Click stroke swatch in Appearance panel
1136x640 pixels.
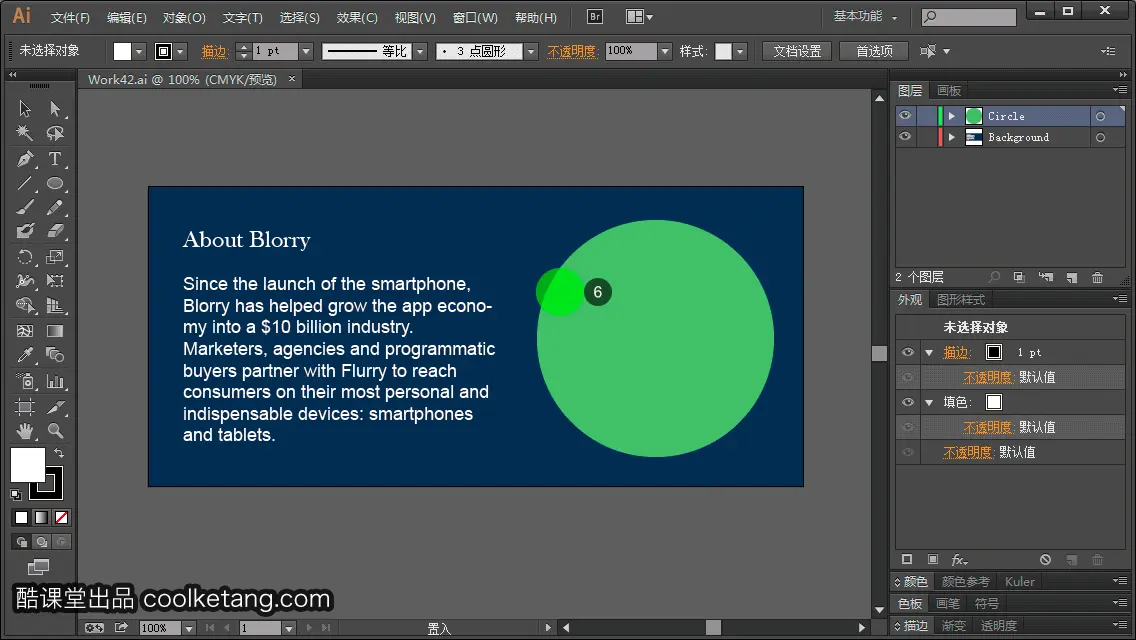pos(994,352)
